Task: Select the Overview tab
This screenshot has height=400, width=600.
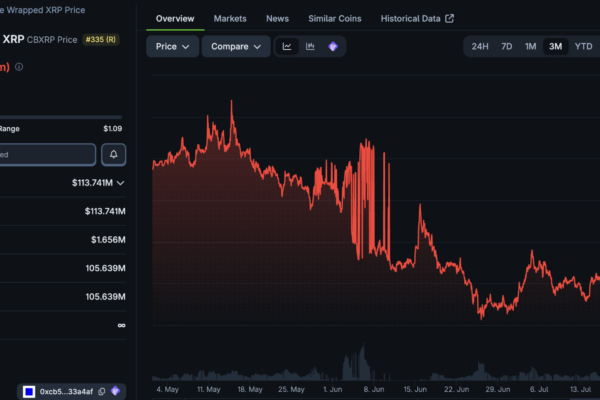Action: 175,18
